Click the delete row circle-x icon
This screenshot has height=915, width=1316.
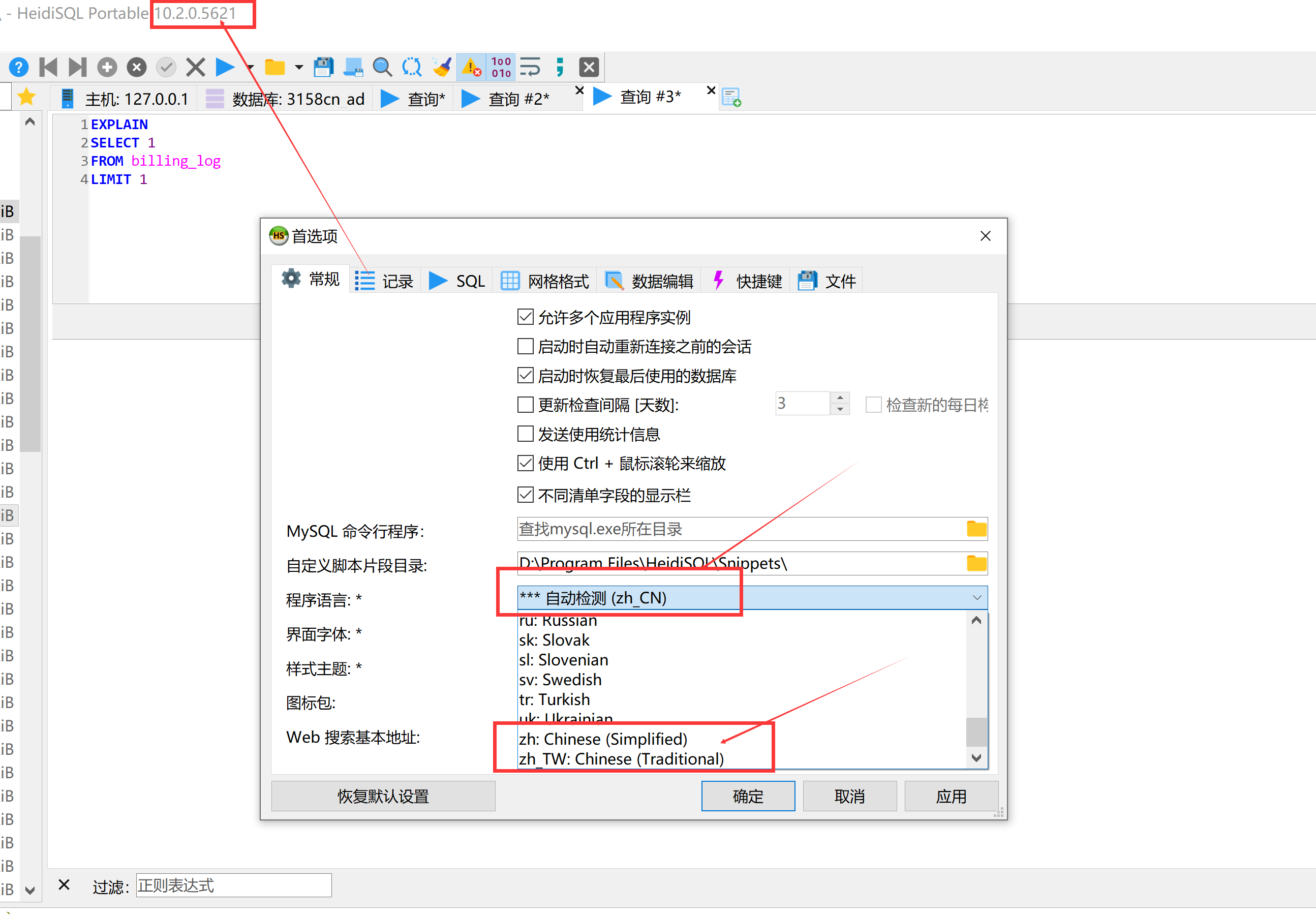tap(136, 67)
